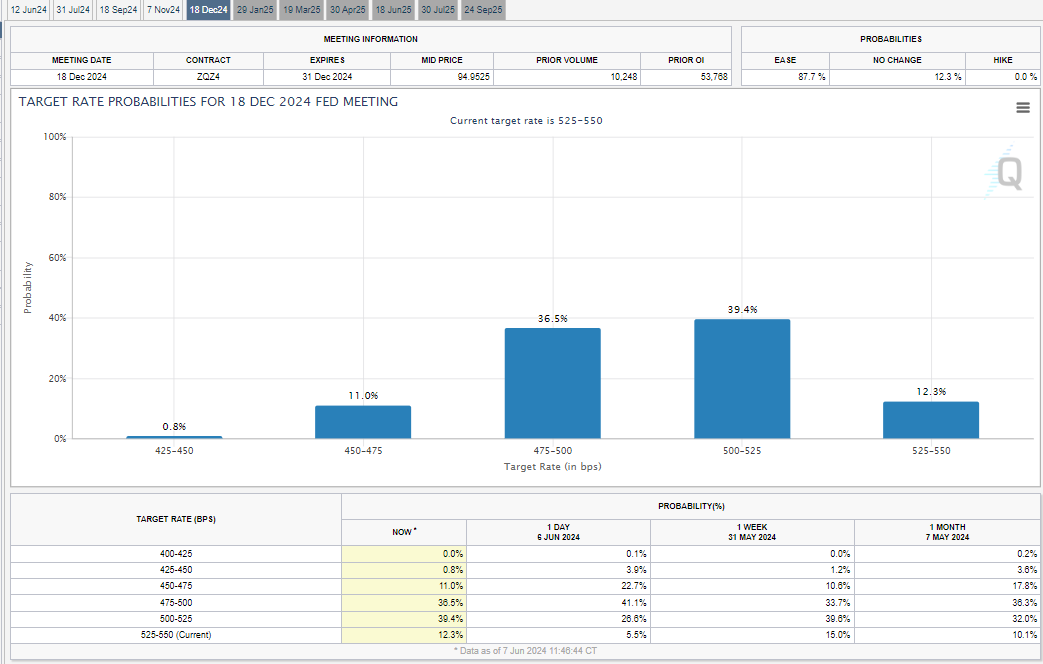
Task: Switch to the 18 Sep24 meeting tab
Action: pyautogui.click(x=118, y=10)
